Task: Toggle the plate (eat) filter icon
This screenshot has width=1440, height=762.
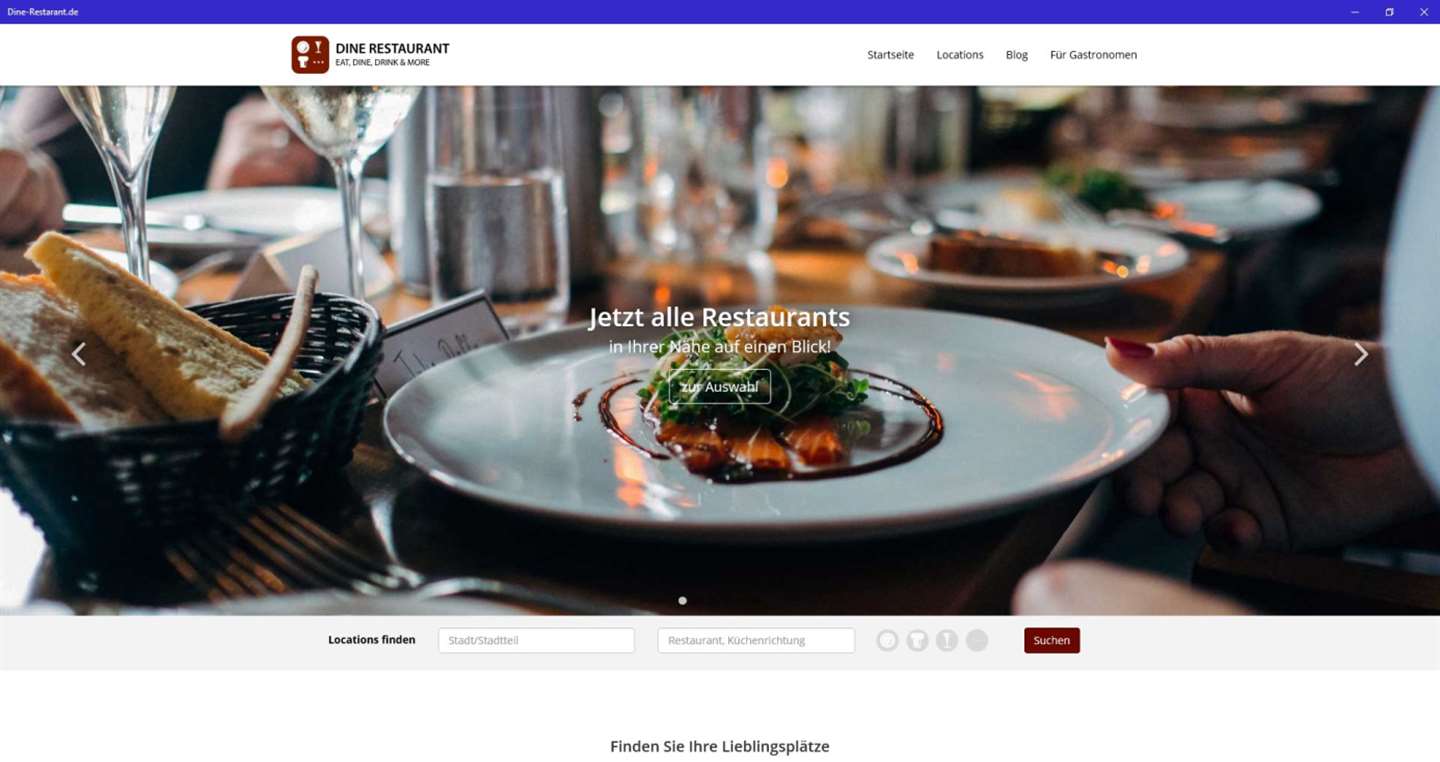Action: click(x=888, y=641)
